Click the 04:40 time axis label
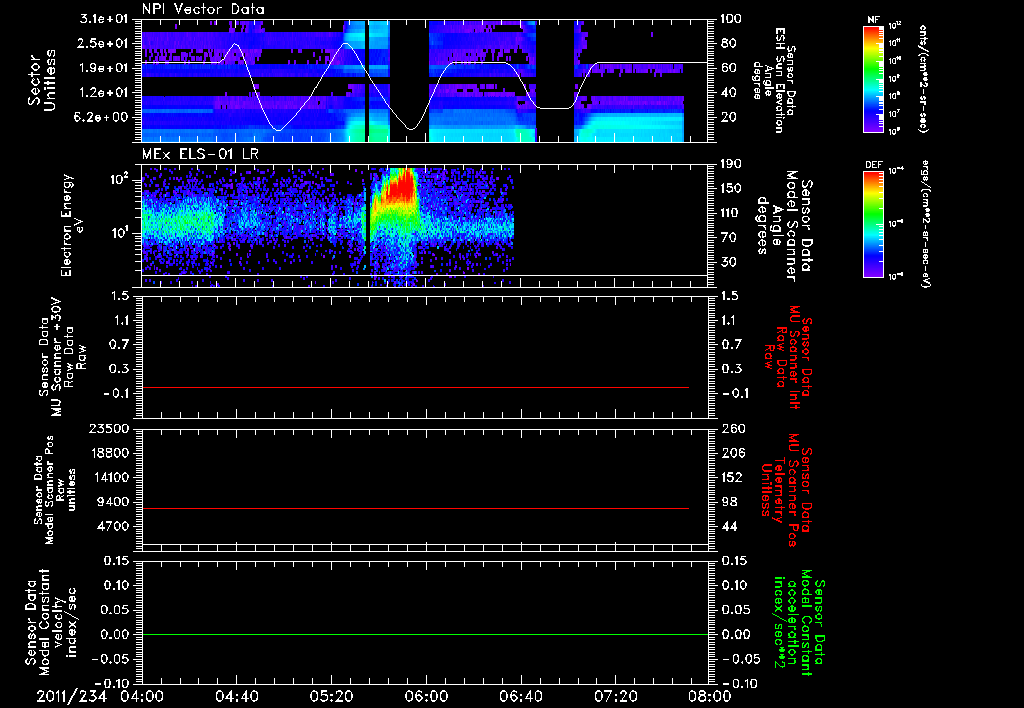 [236, 696]
